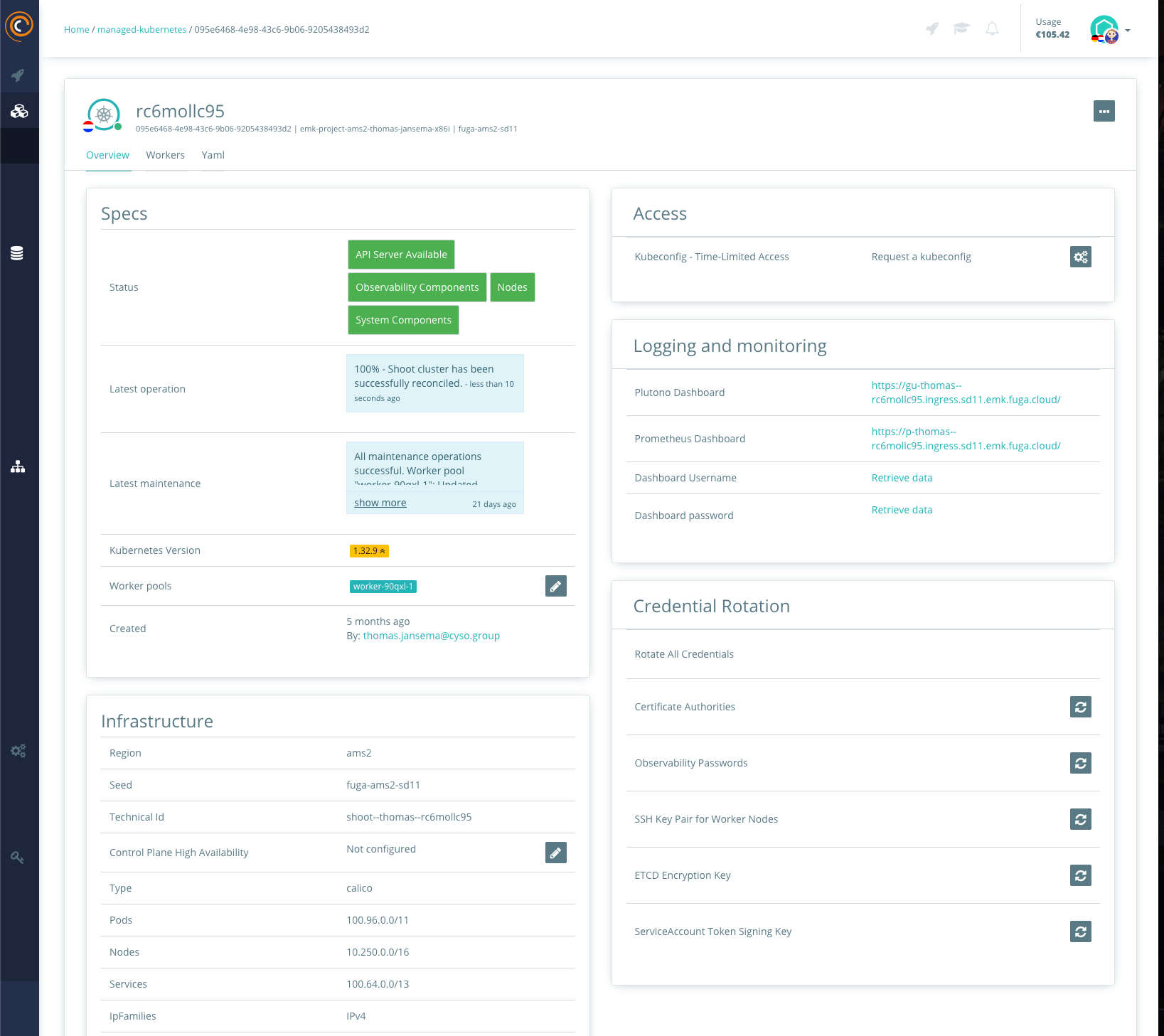Viewport: 1164px width, 1036px height.
Task: Open the settings gears icon in the sidebar
Action: [17, 750]
